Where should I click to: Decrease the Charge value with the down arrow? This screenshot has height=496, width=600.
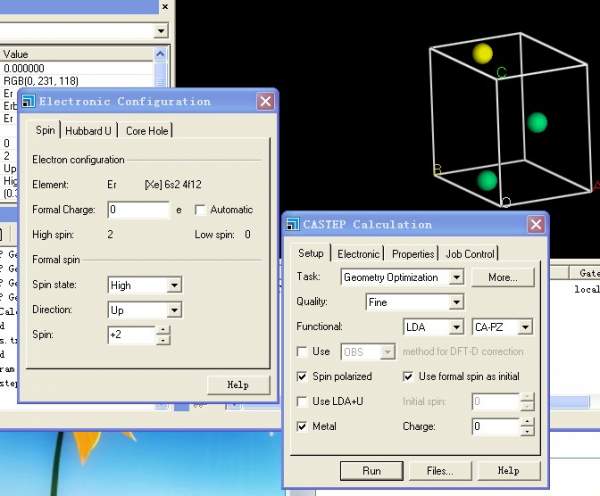(527, 431)
